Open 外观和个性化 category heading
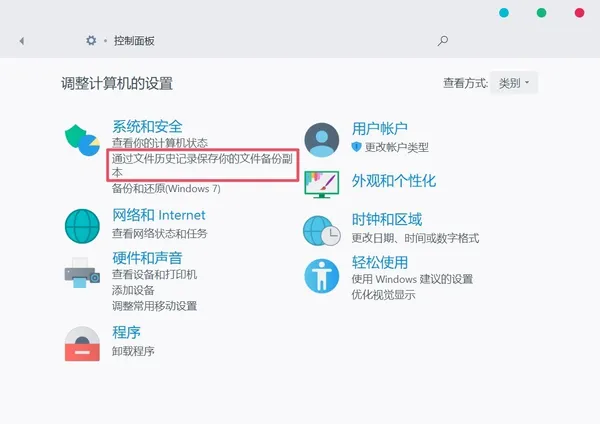 (x=394, y=181)
